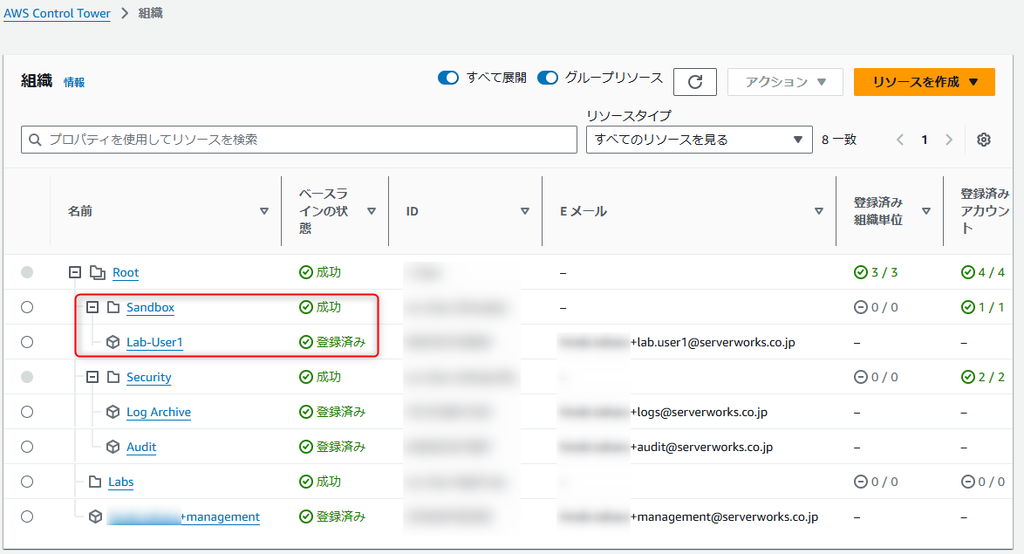1024x554 pixels.
Task: Click the Security folder icon
Action: (113, 377)
